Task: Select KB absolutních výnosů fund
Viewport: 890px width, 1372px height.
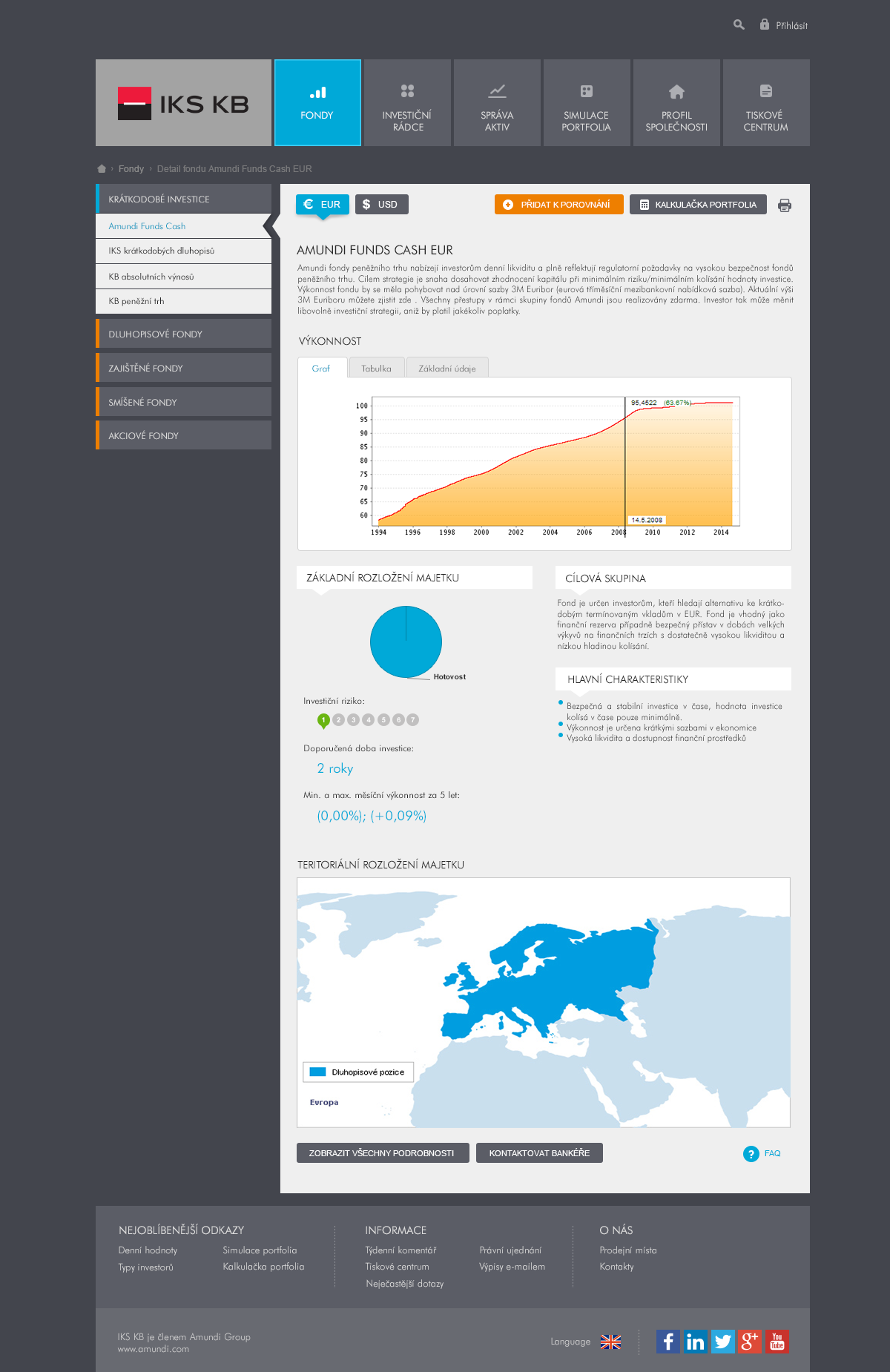Action: [183, 277]
